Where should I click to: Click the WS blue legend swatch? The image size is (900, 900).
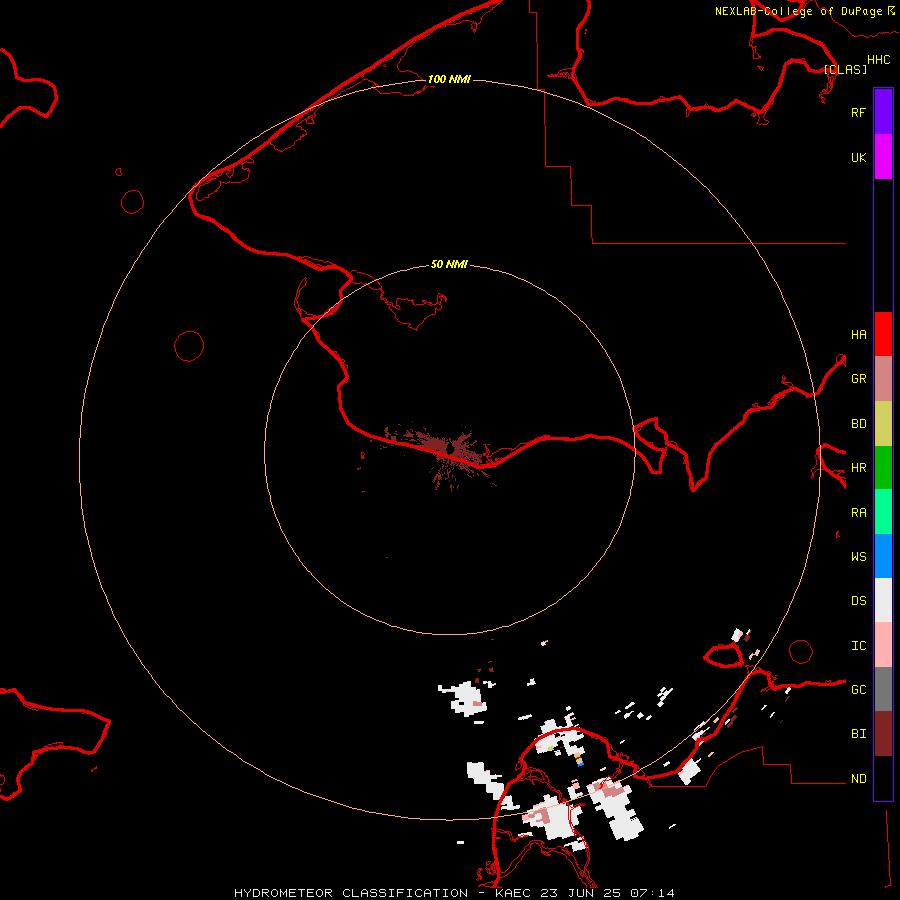click(x=883, y=556)
